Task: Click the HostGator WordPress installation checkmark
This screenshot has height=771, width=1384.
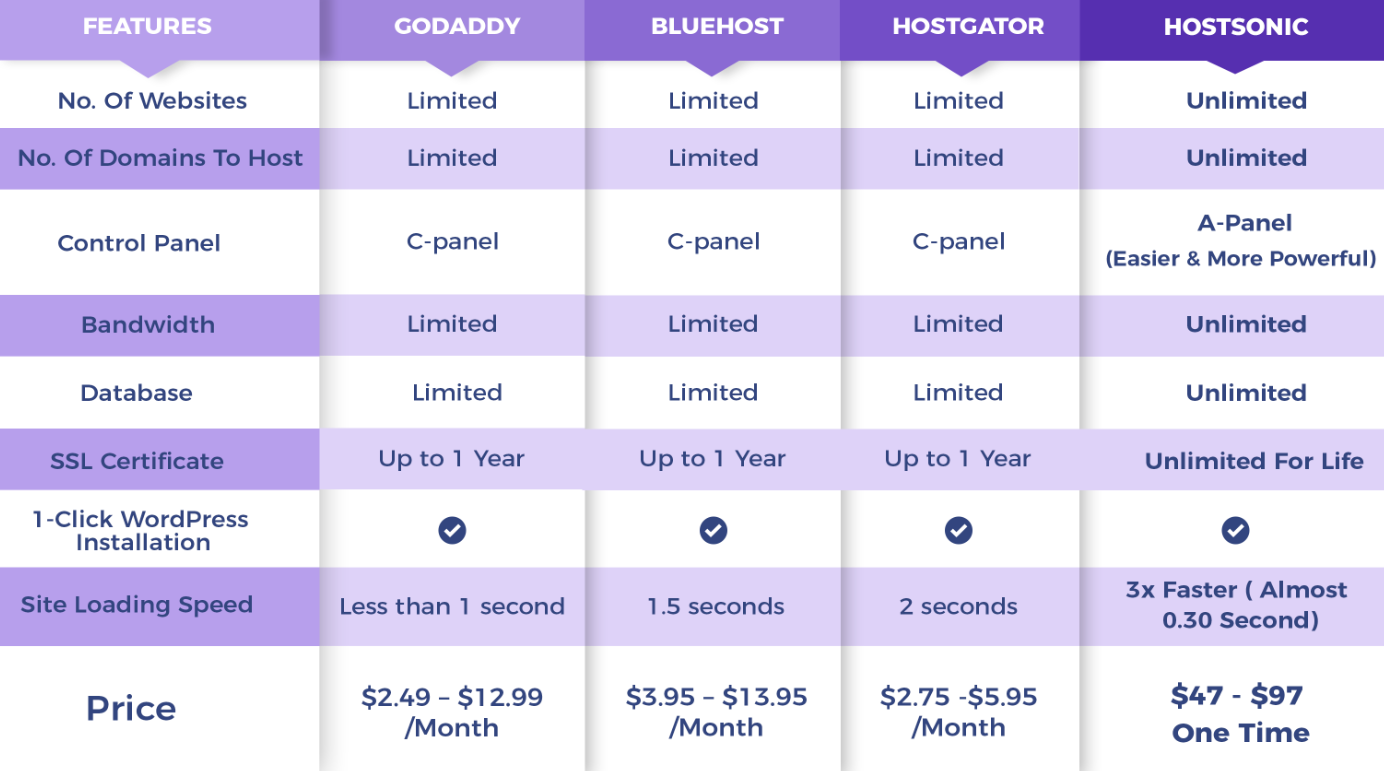Action: tap(959, 530)
